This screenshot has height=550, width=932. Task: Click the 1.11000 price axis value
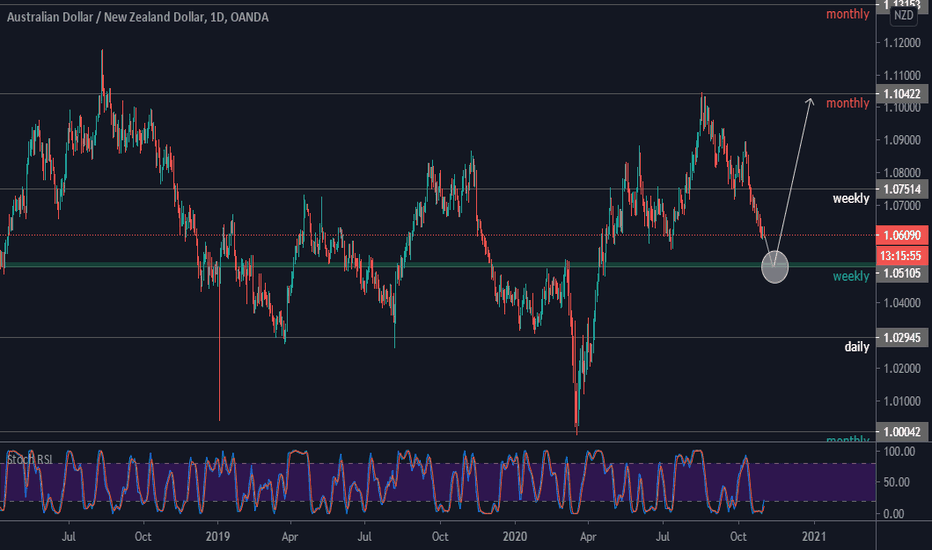point(902,76)
